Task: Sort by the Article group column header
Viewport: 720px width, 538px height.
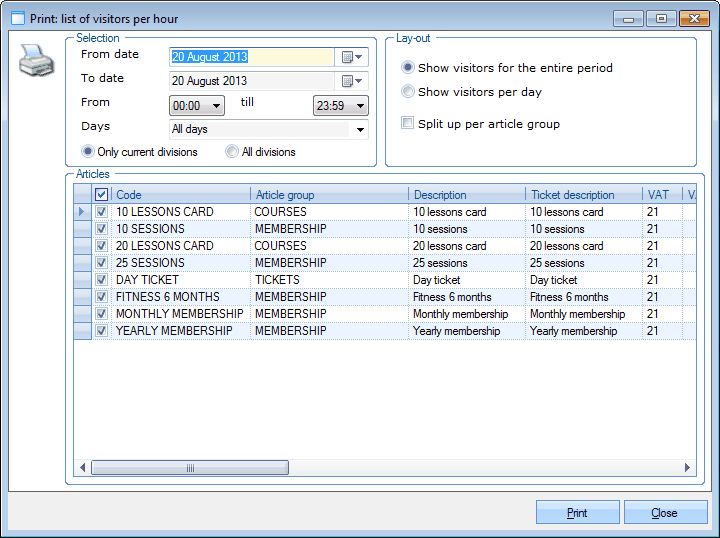Action: point(328,195)
